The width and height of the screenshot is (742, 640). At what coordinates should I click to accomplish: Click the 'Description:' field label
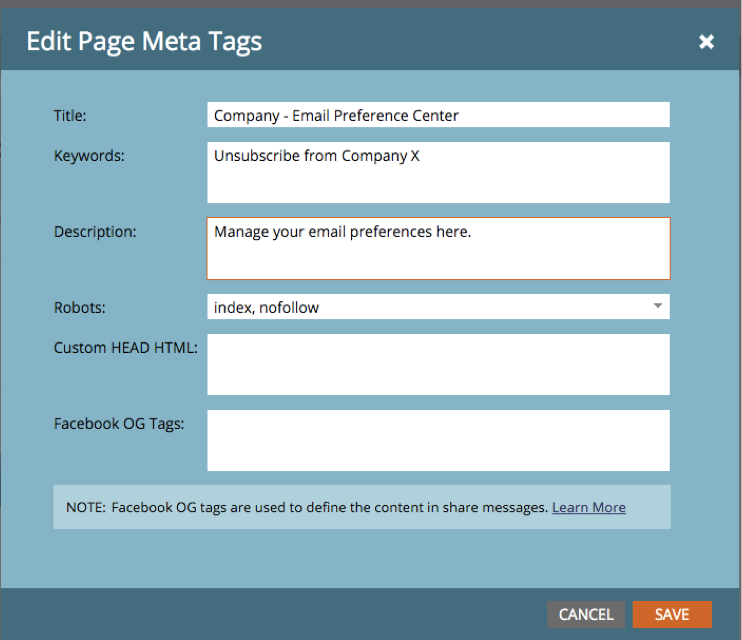pyautogui.click(x=95, y=232)
